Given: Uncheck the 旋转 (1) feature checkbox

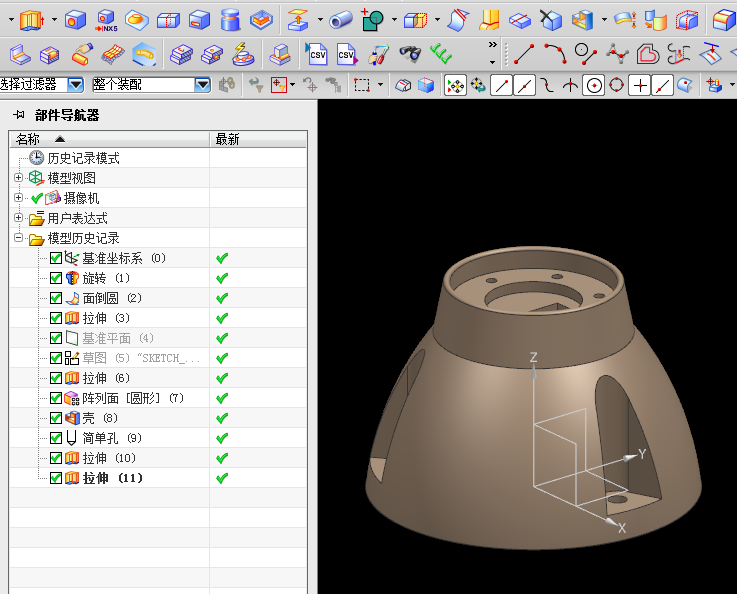Looking at the screenshot, I should coord(56,278).
